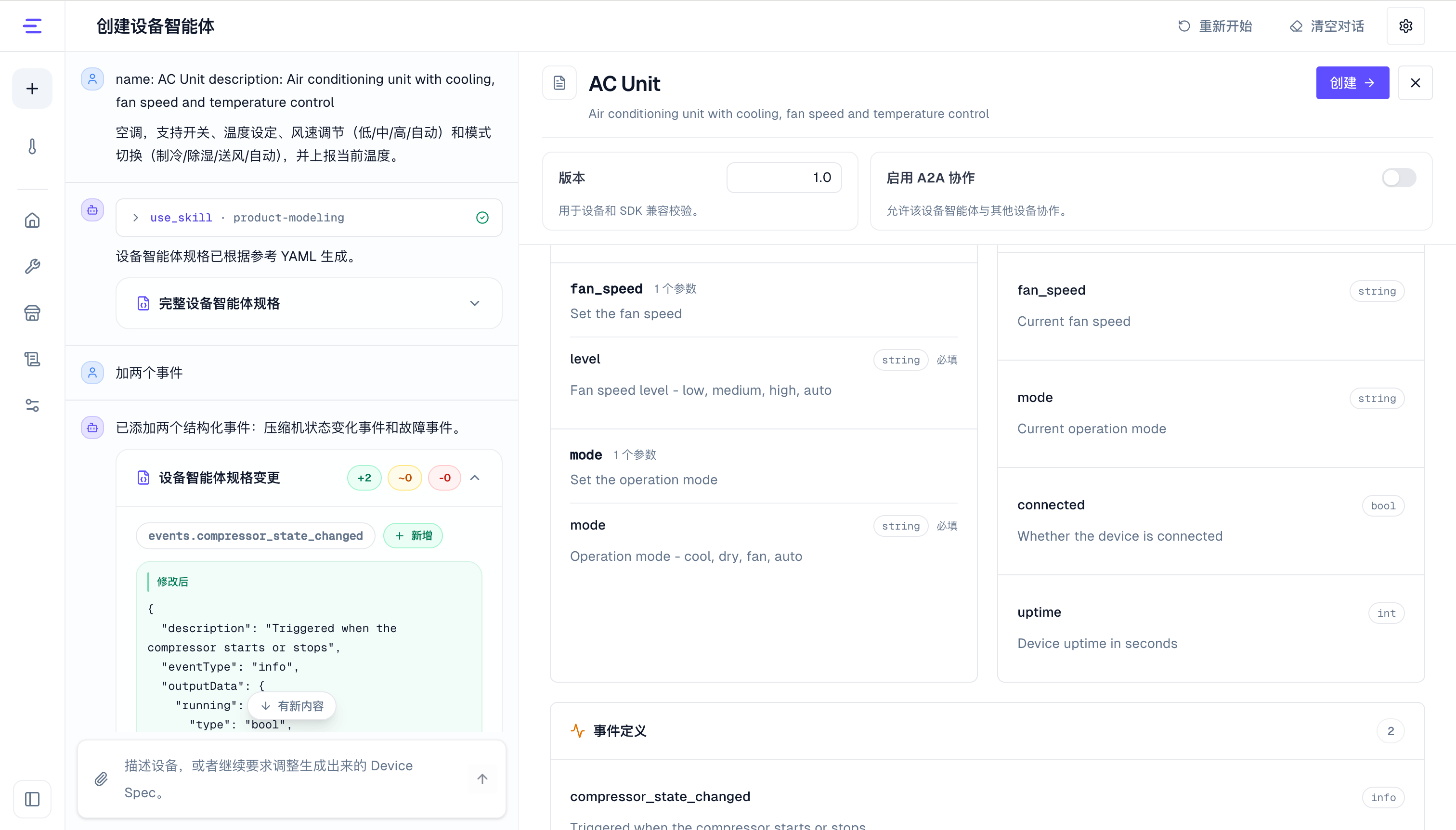Click the bool type badge on connected
The height and width of the screenshot is (830, 1456).
point(1383,506)
